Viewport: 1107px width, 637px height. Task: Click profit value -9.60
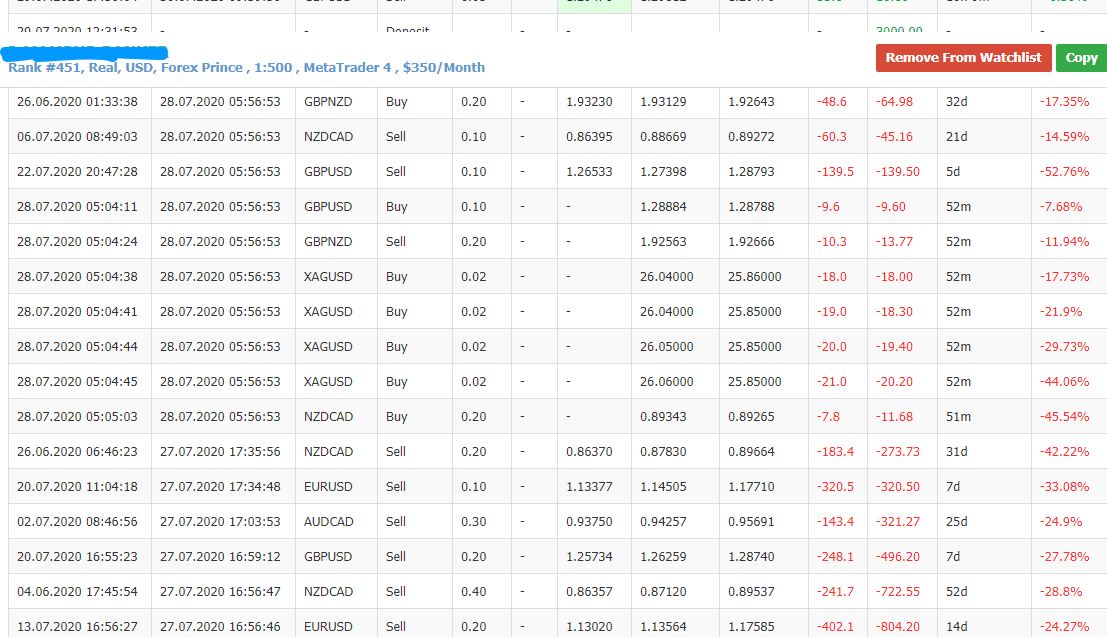pyautogui.click(x=890, y=207)
